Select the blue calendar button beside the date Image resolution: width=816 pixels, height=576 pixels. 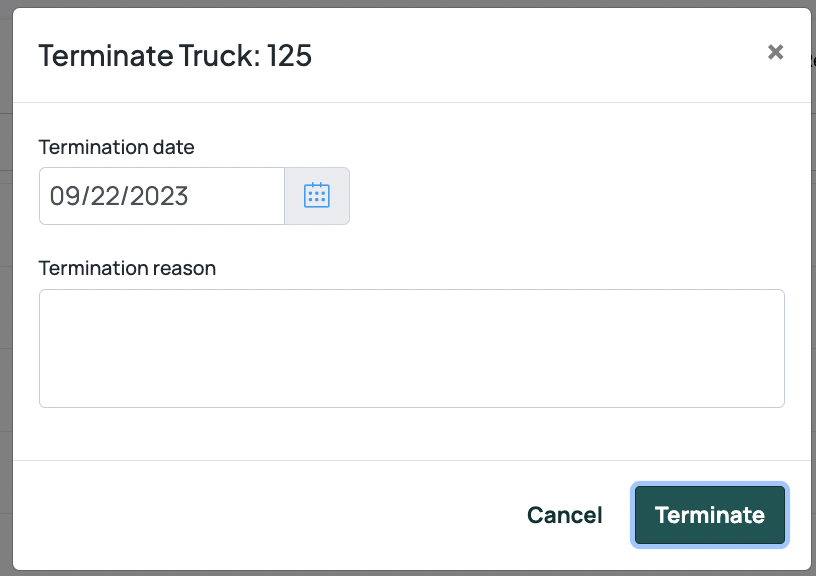coord(317,196)
